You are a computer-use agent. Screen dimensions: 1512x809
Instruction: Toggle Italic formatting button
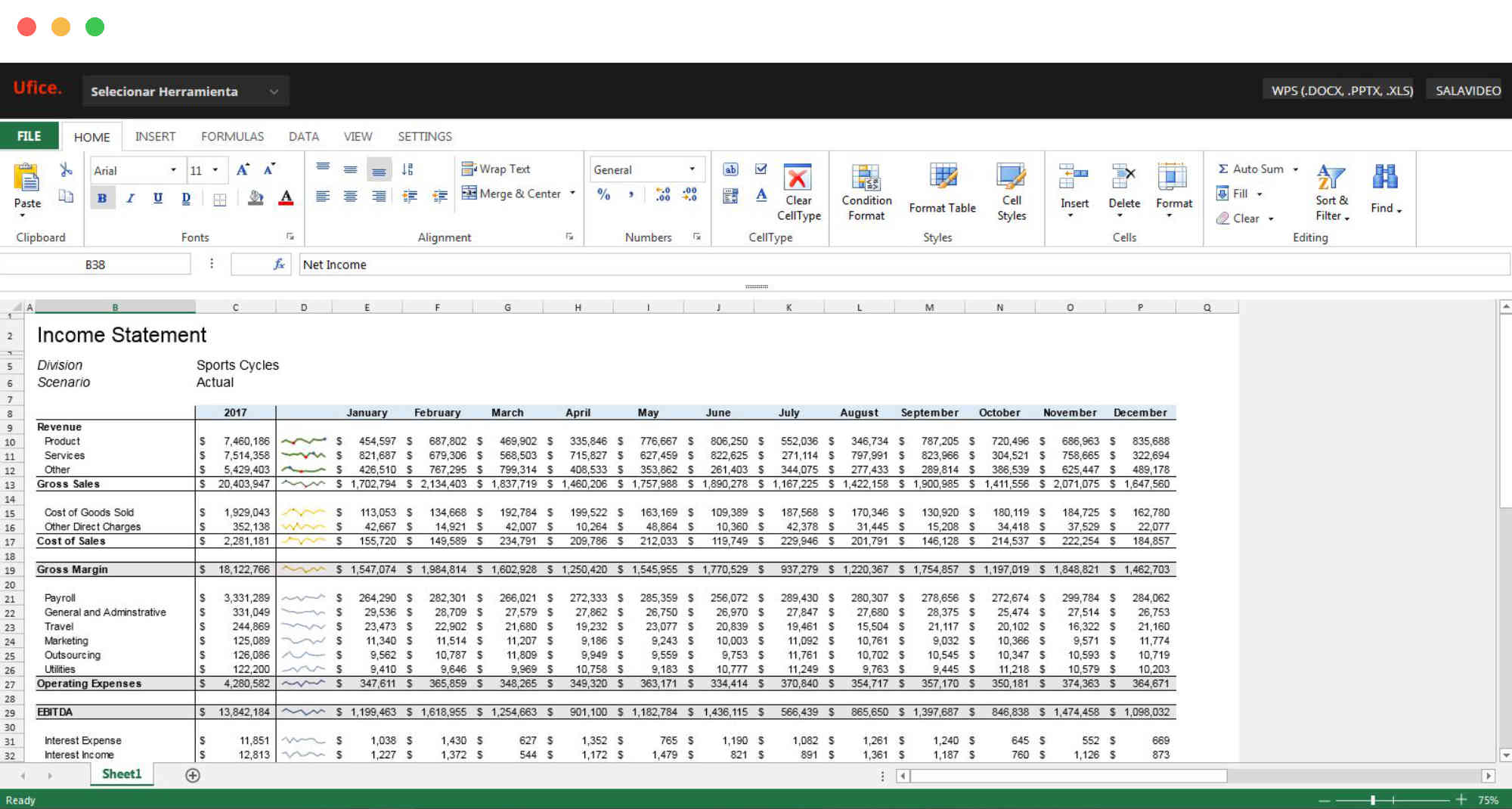pos(130,198)
